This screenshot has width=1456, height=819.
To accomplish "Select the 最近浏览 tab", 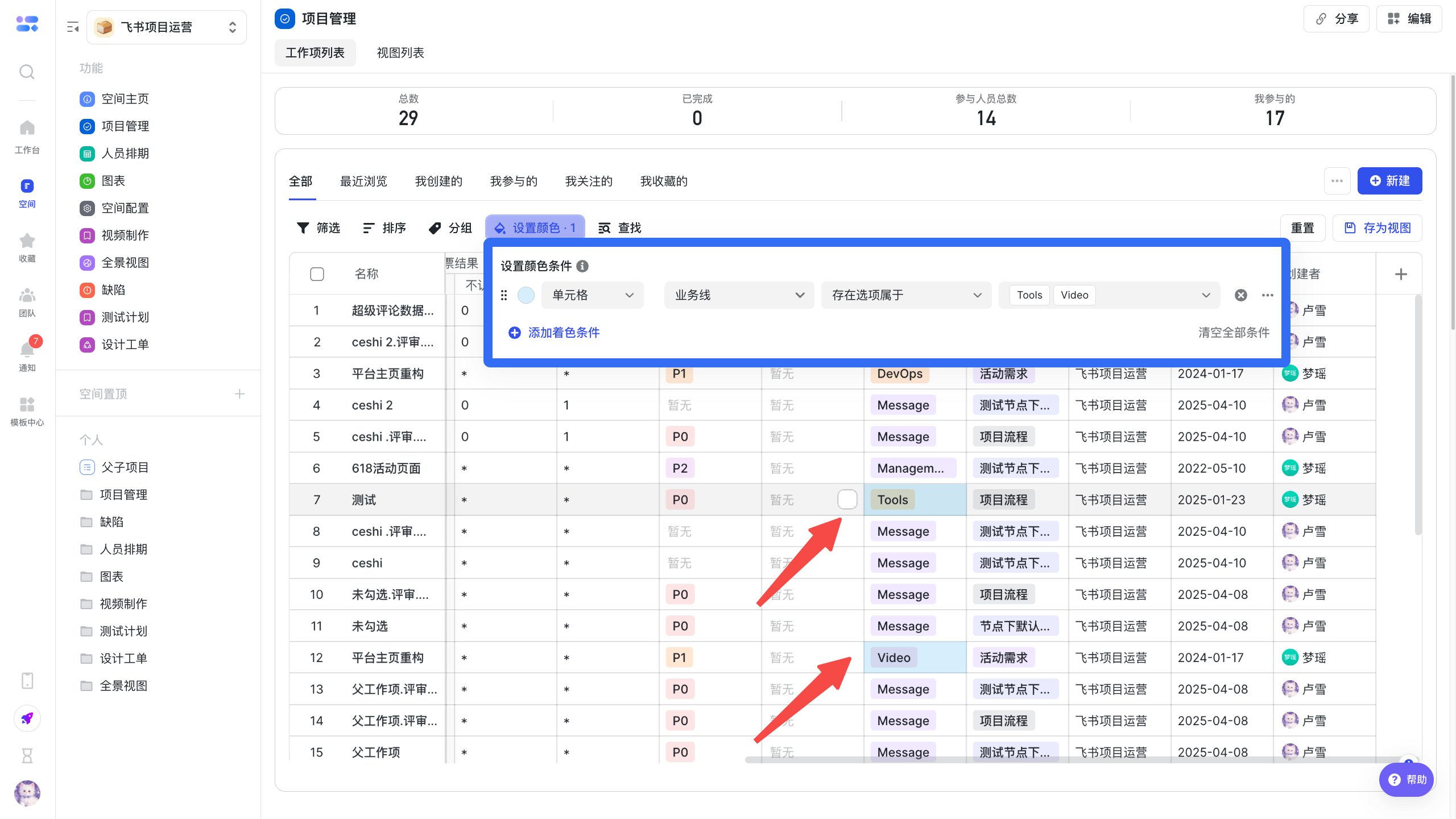I will 363,181.
